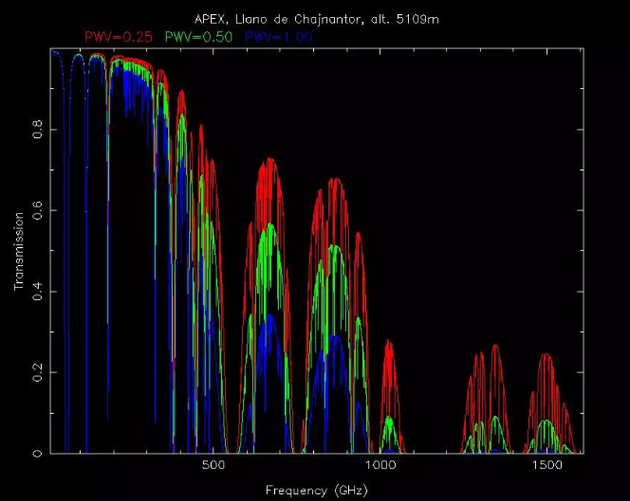Click the red peak near 1350 GHz
This screenshot has width=630, height=501.
(x=495, y=347)
